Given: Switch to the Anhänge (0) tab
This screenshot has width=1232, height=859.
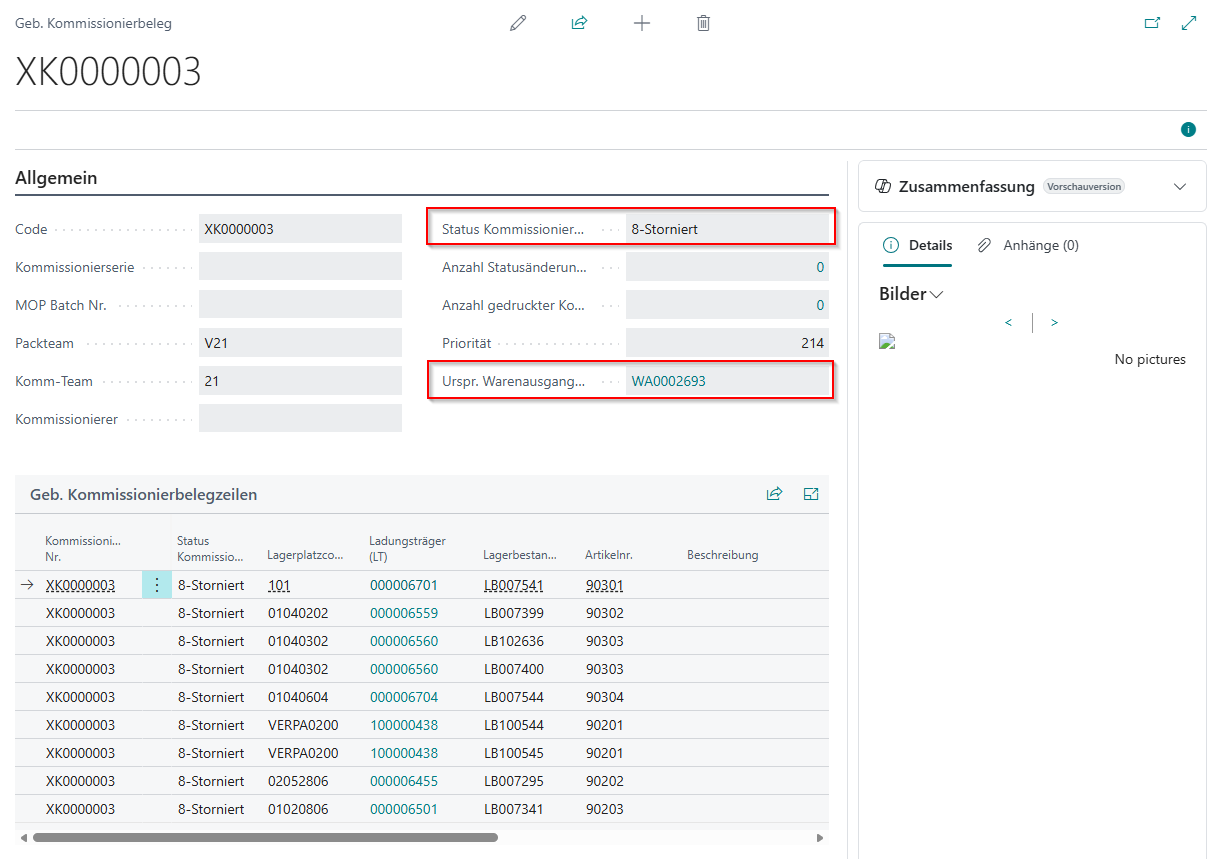Looking at the screenshot, I should (x=1029, y=245).
